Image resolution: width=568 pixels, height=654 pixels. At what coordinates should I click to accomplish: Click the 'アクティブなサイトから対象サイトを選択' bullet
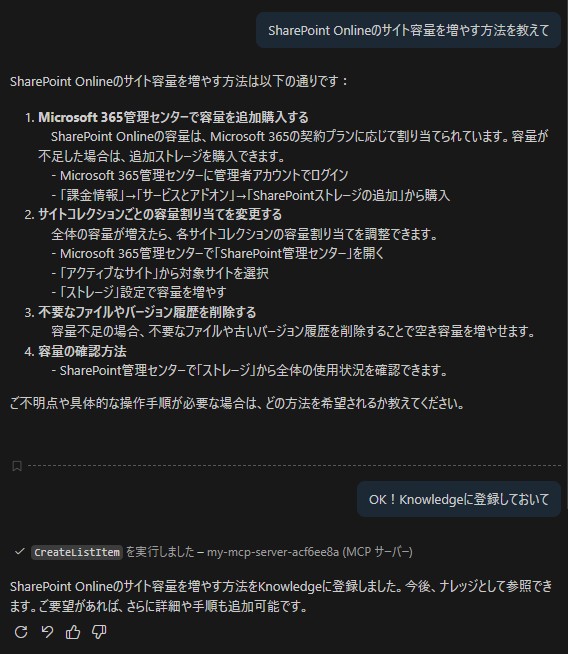(x=160, y=273)
